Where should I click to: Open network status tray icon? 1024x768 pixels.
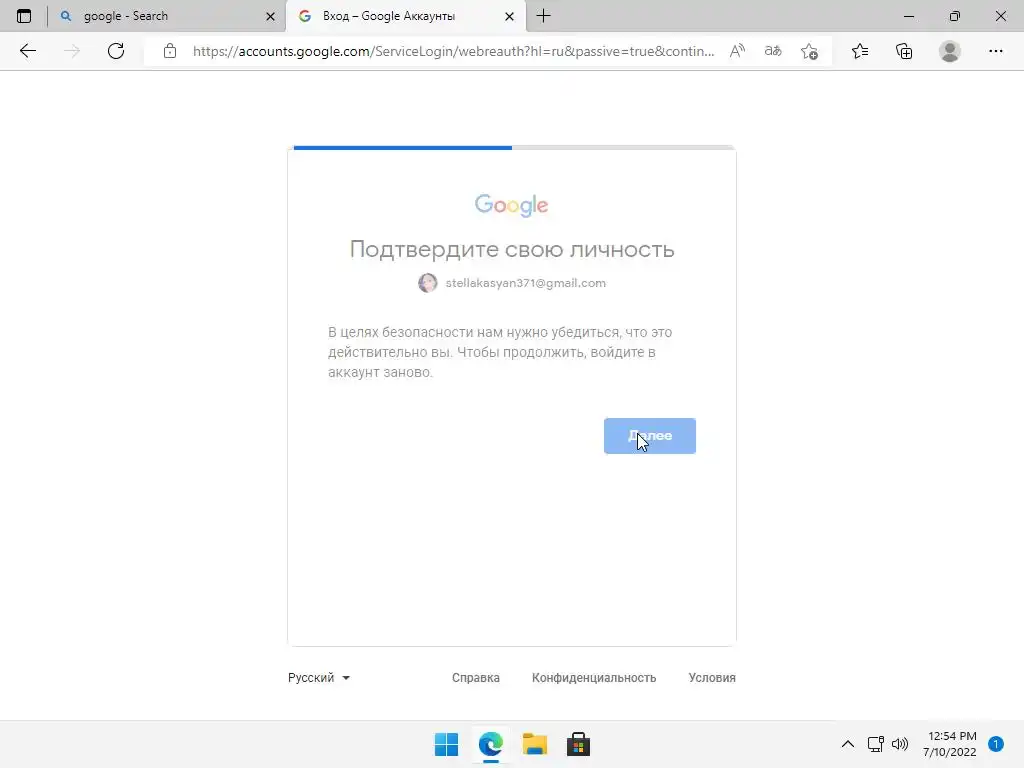point(875,744)
